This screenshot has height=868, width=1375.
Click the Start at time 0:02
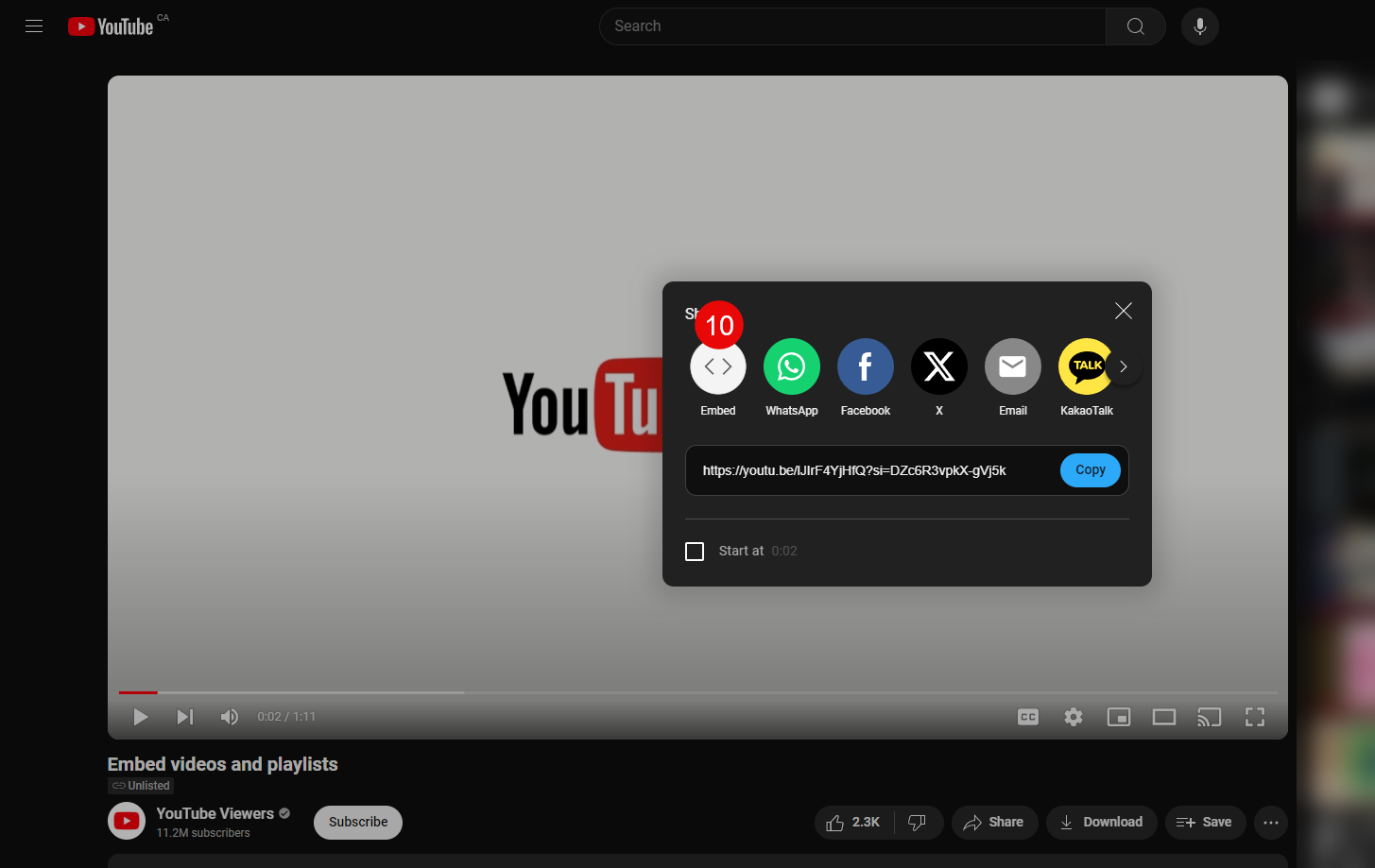[784, 552]
